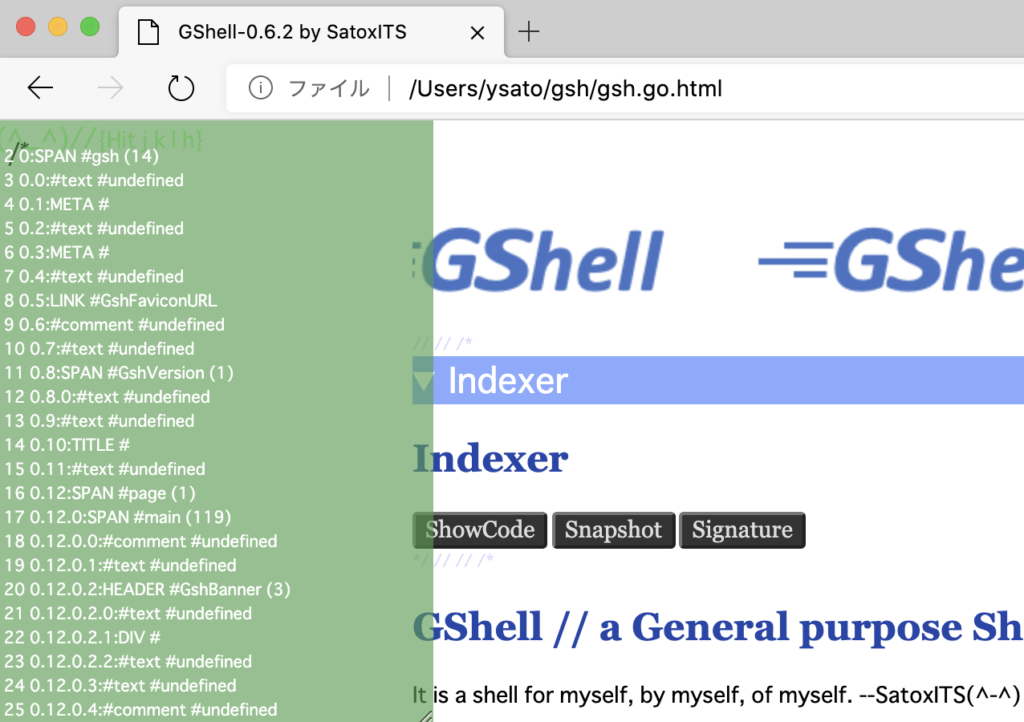Click the address bar file path

[565, 89]
